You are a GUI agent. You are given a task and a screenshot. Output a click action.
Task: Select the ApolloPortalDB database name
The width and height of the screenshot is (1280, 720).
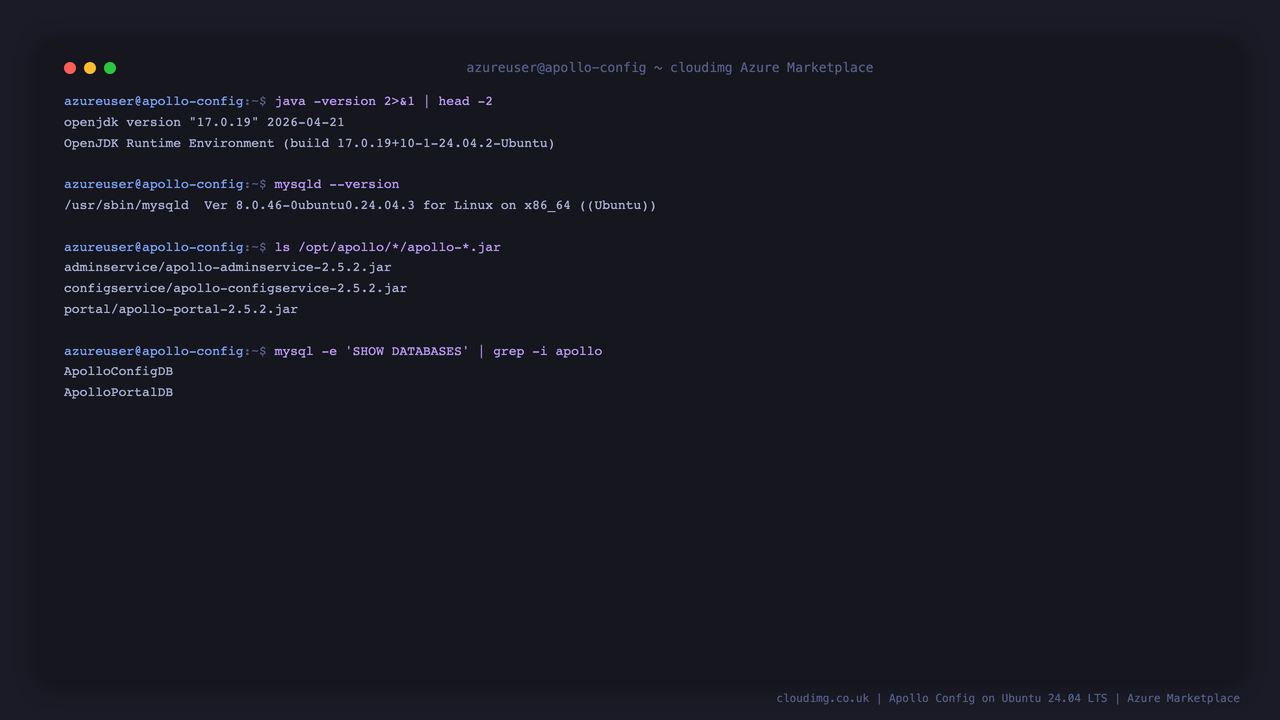click(118, 392)
